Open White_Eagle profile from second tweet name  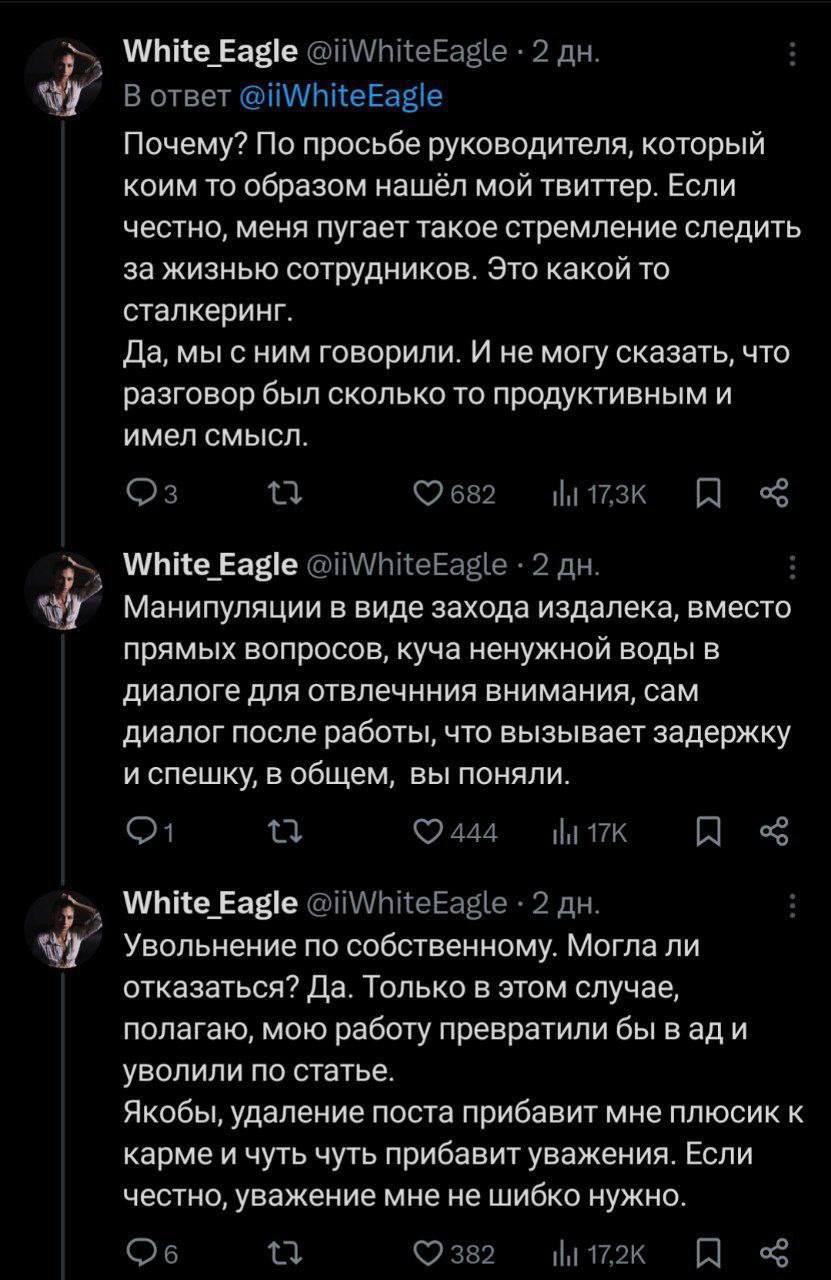tap(209, 565)
